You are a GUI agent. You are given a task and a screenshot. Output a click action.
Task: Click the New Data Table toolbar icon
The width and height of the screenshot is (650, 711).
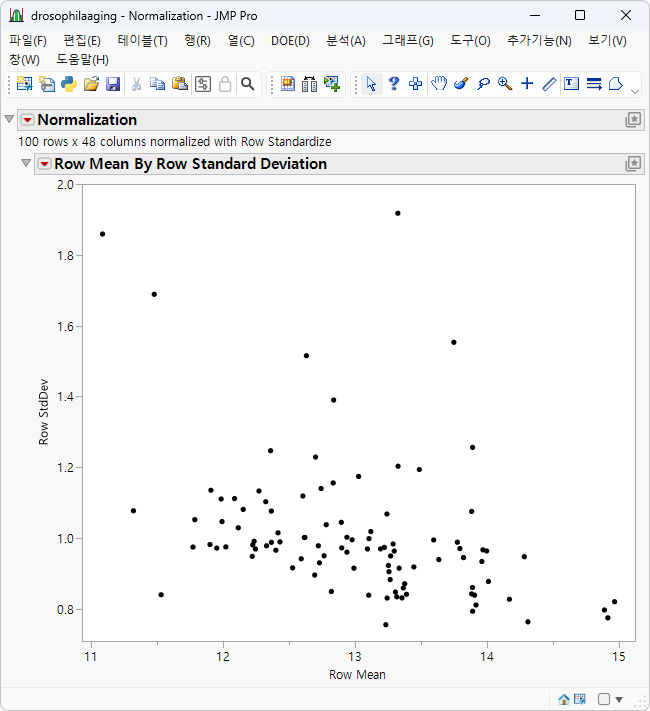(24, 84)
